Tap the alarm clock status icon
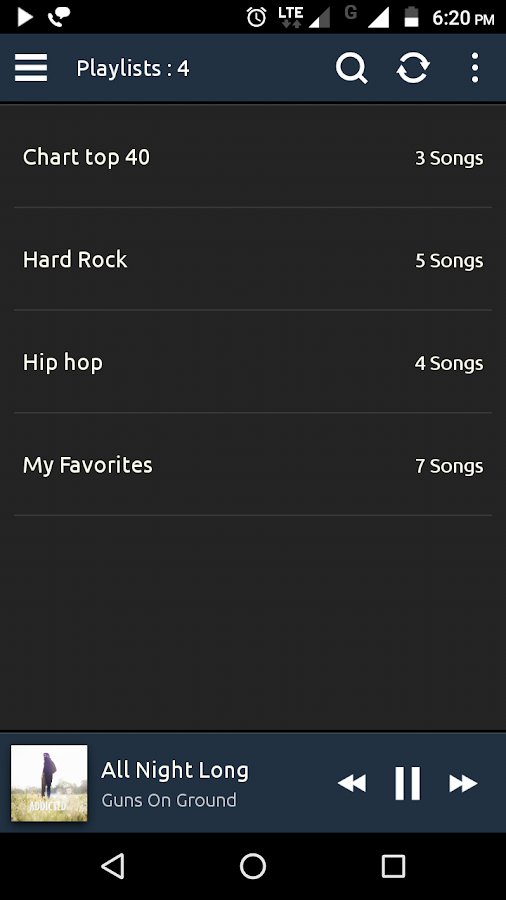The image size is (506, 900). coord(256,17)
